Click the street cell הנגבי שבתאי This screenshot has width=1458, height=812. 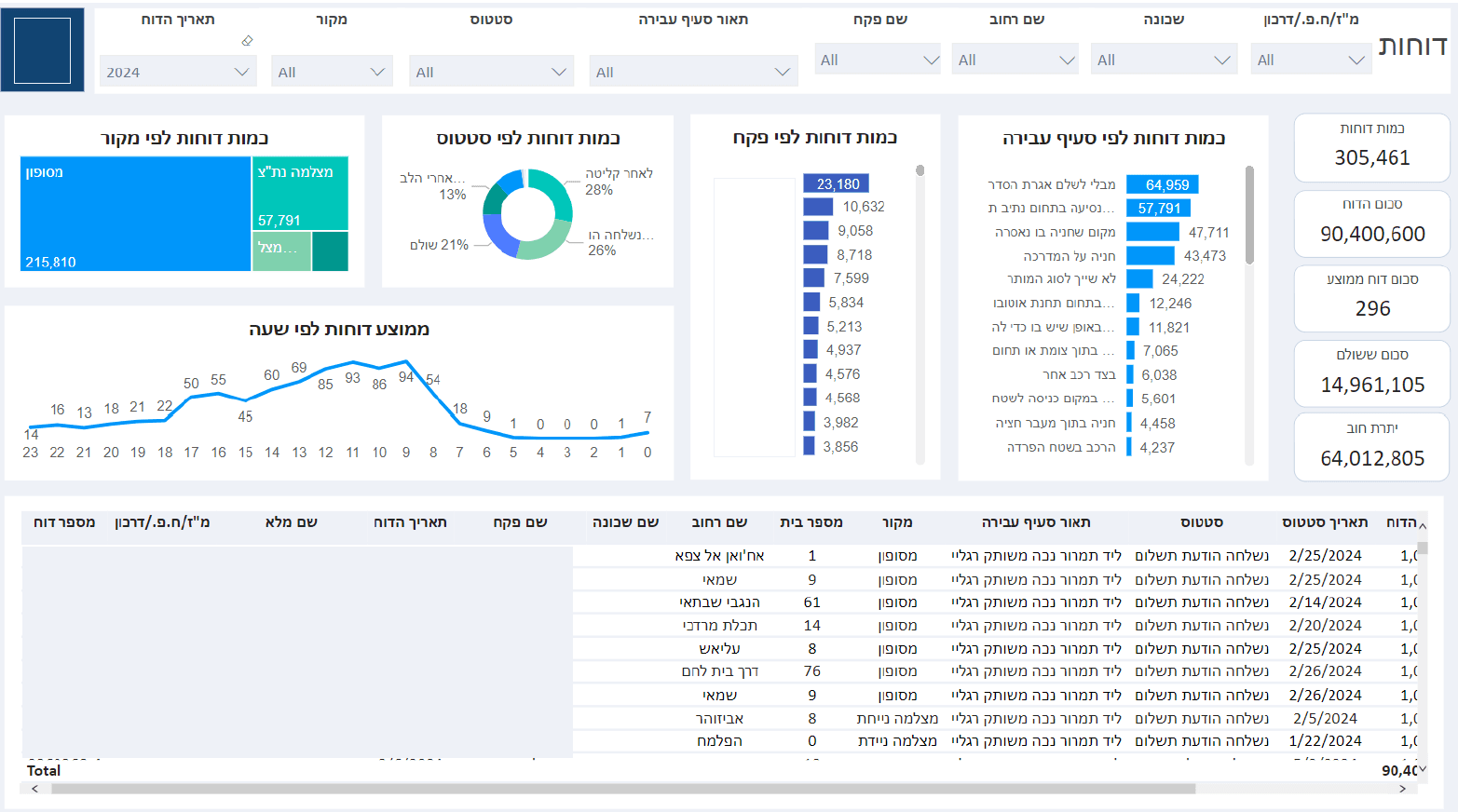[x=719, y=602]
